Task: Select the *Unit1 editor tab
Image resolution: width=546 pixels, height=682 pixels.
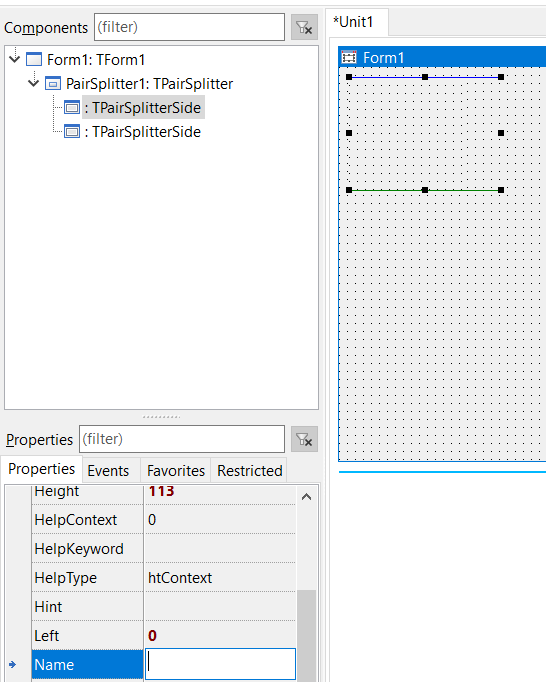Action: click(353, 22)
